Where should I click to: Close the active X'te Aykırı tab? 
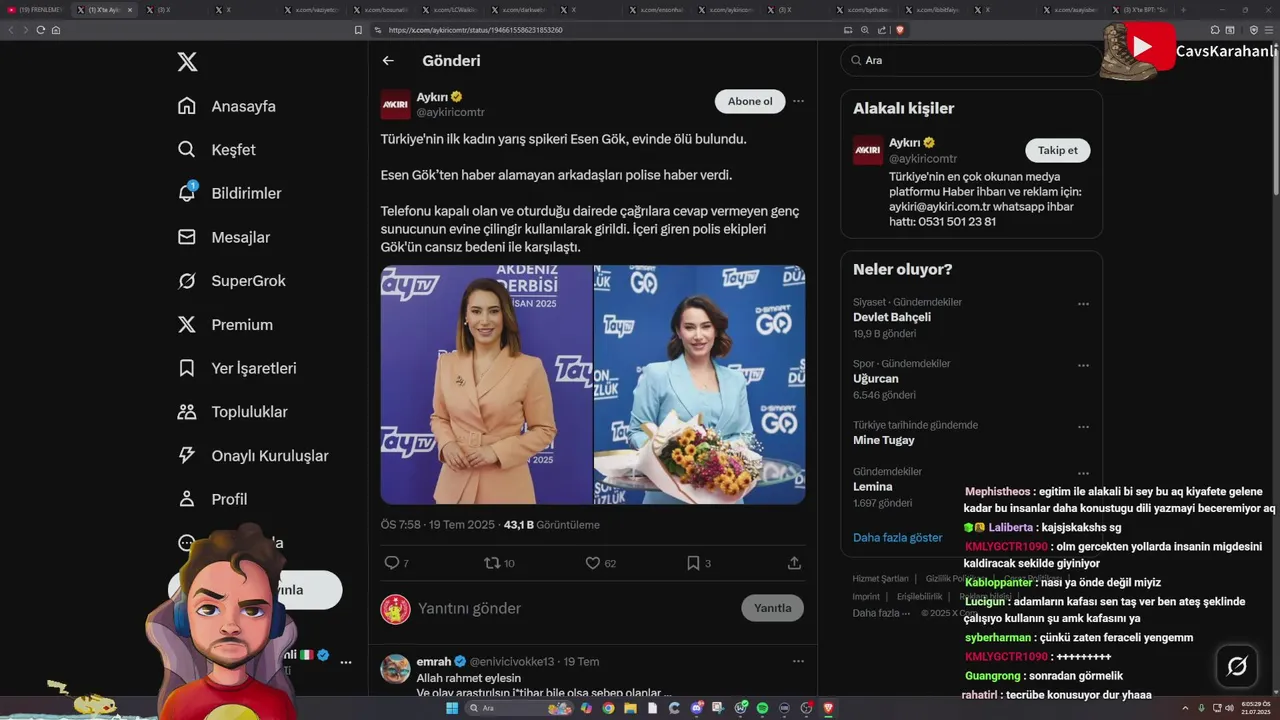click(129, 9)
